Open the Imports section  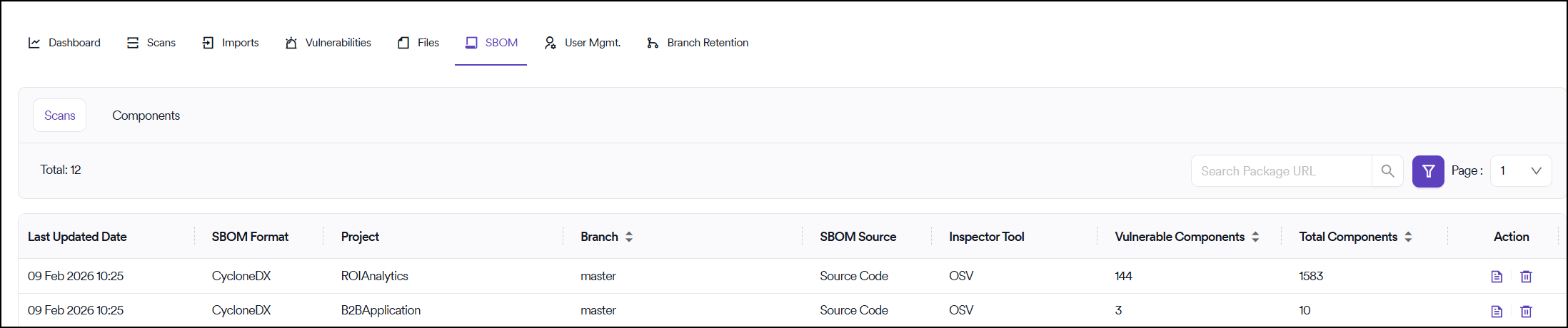tap(231, 43)
